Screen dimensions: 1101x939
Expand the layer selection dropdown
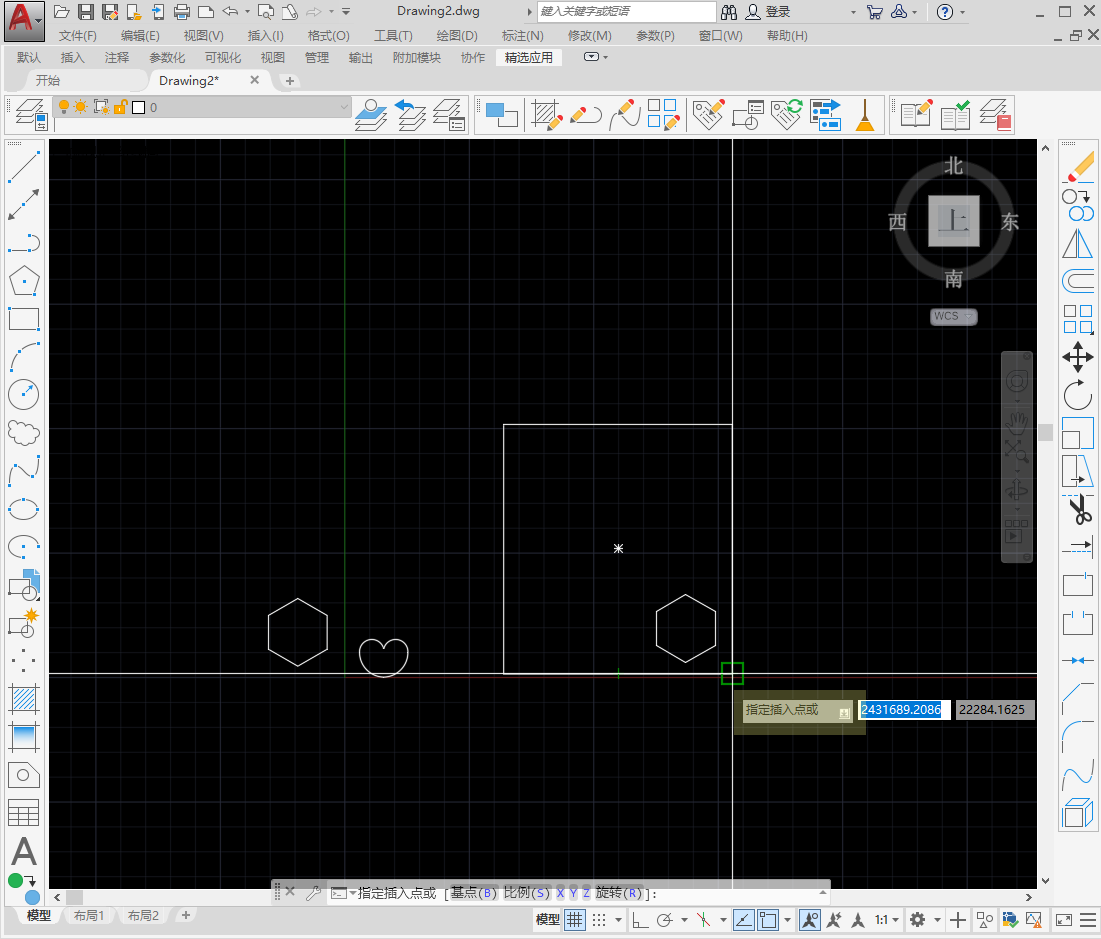[x=344, y=107]
